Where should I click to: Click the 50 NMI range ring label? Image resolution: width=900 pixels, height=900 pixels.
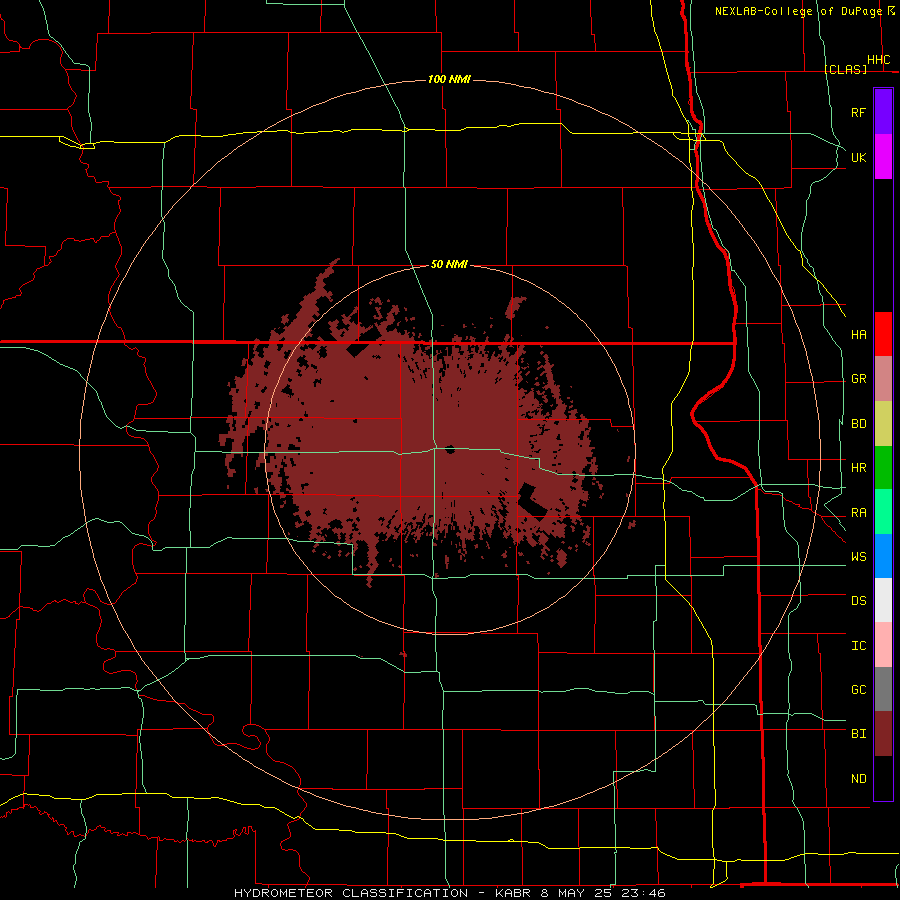[x=449, y=264]
